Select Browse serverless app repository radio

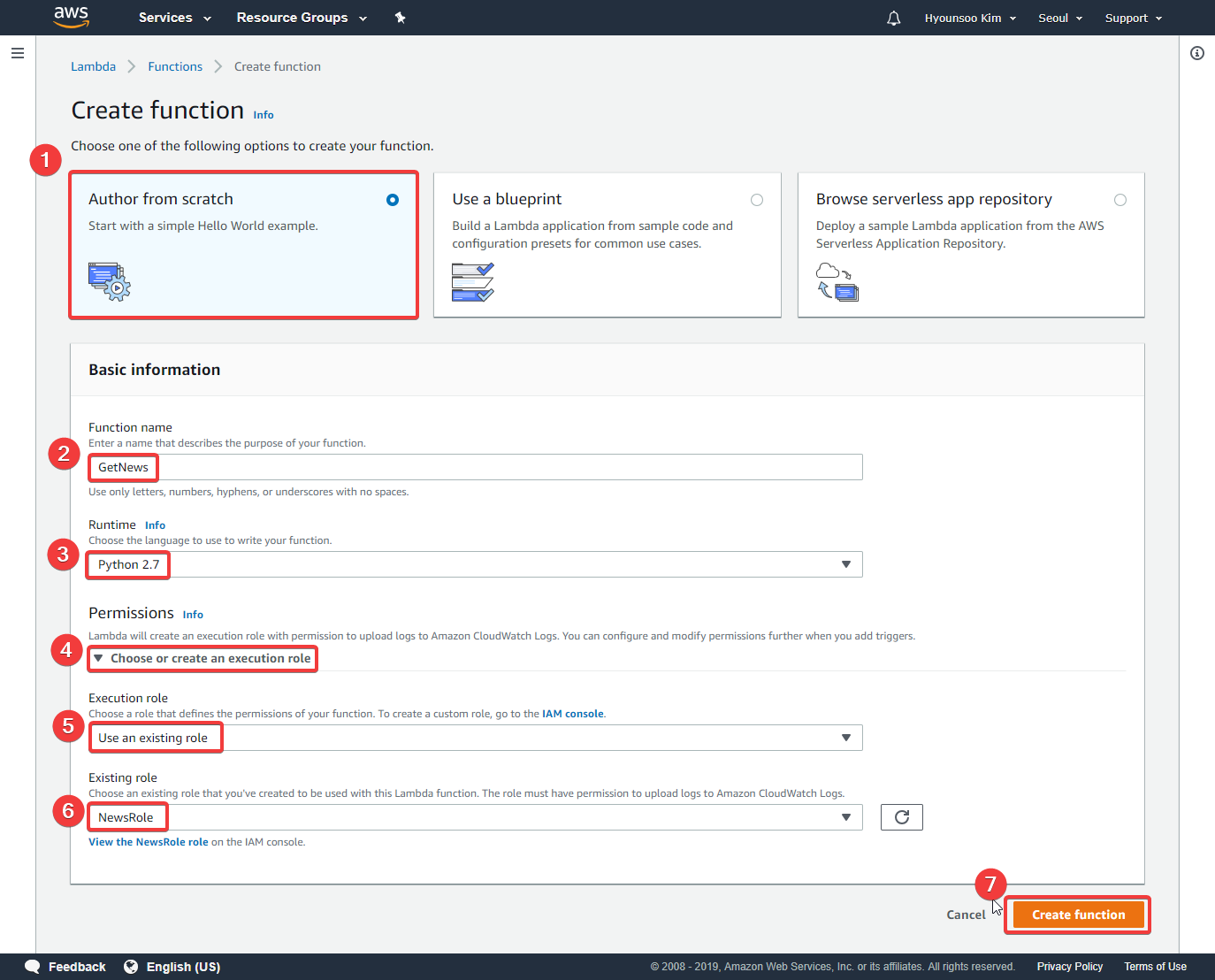tap(1120, 200)
